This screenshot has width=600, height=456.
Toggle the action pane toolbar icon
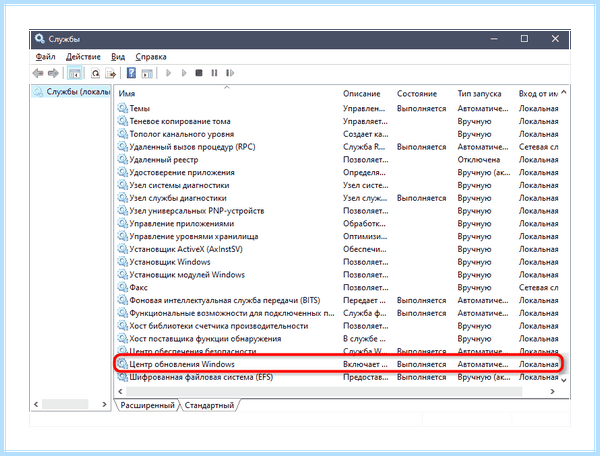pos(147,73)
